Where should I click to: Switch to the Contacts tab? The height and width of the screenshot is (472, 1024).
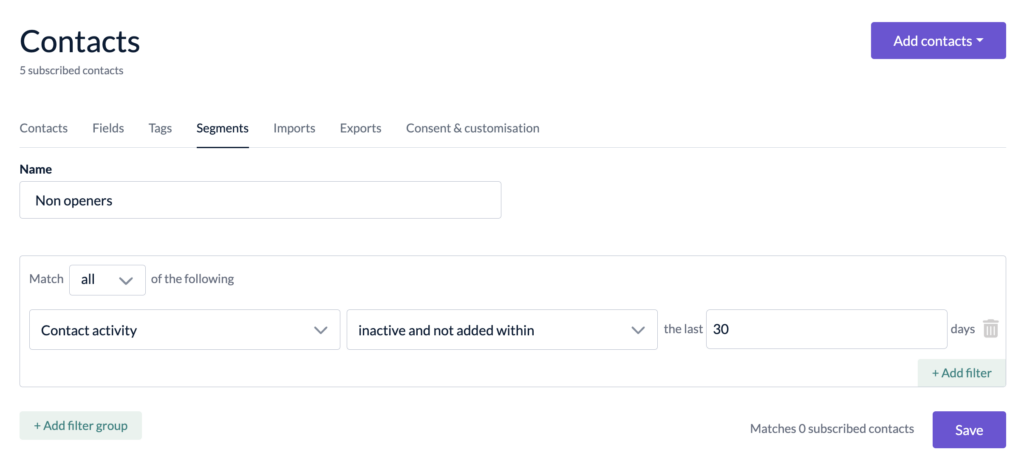[44, 128]
